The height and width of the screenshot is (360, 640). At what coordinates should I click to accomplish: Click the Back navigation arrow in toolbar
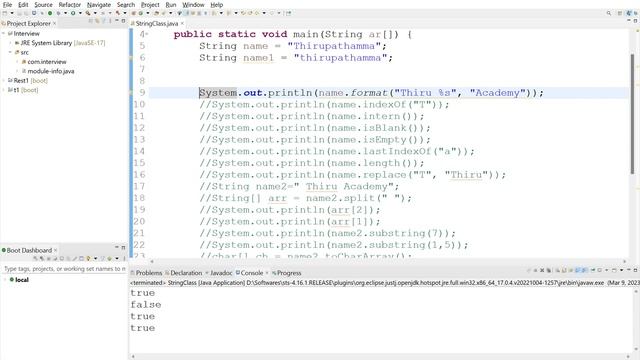257,13
